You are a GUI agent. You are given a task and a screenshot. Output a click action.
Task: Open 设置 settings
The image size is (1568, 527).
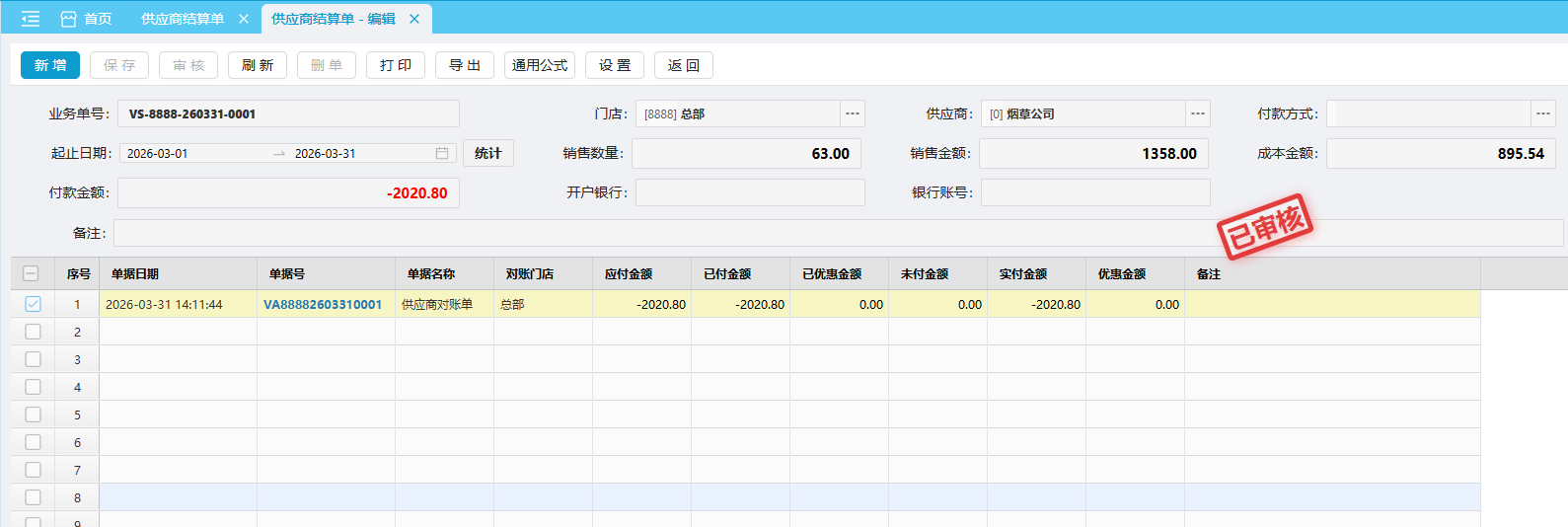pyautogui.click(x=615, y=65)
